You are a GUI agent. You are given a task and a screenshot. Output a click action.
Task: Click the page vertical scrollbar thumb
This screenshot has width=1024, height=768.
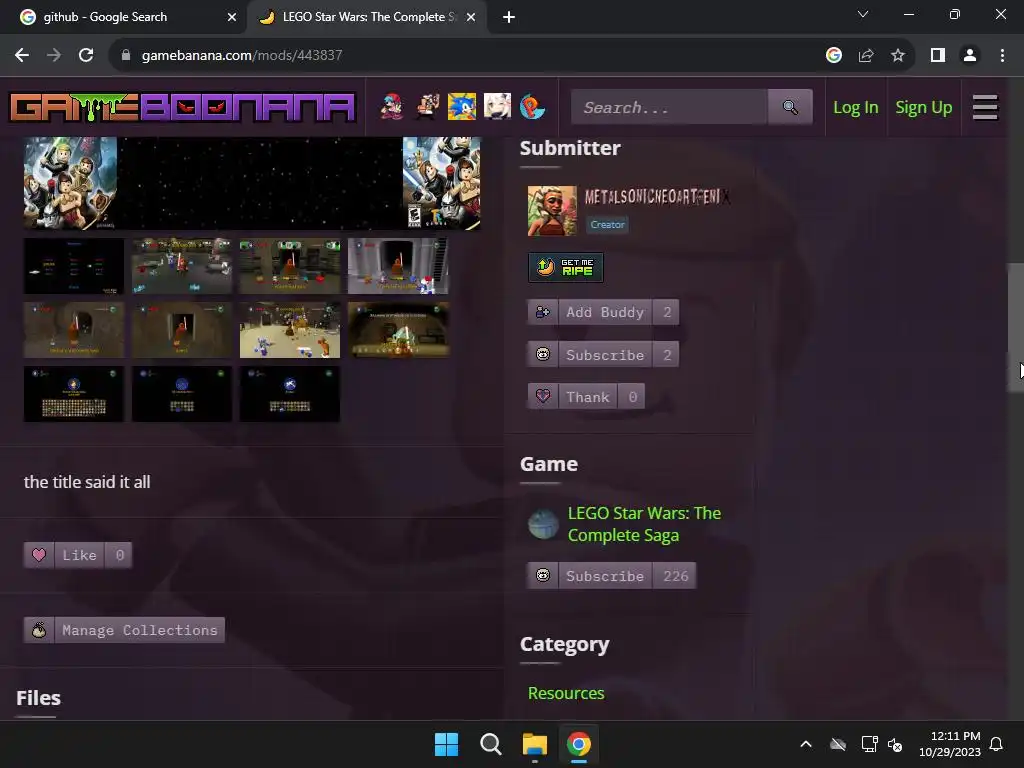pyautogui.click(x=1016, y=327)
